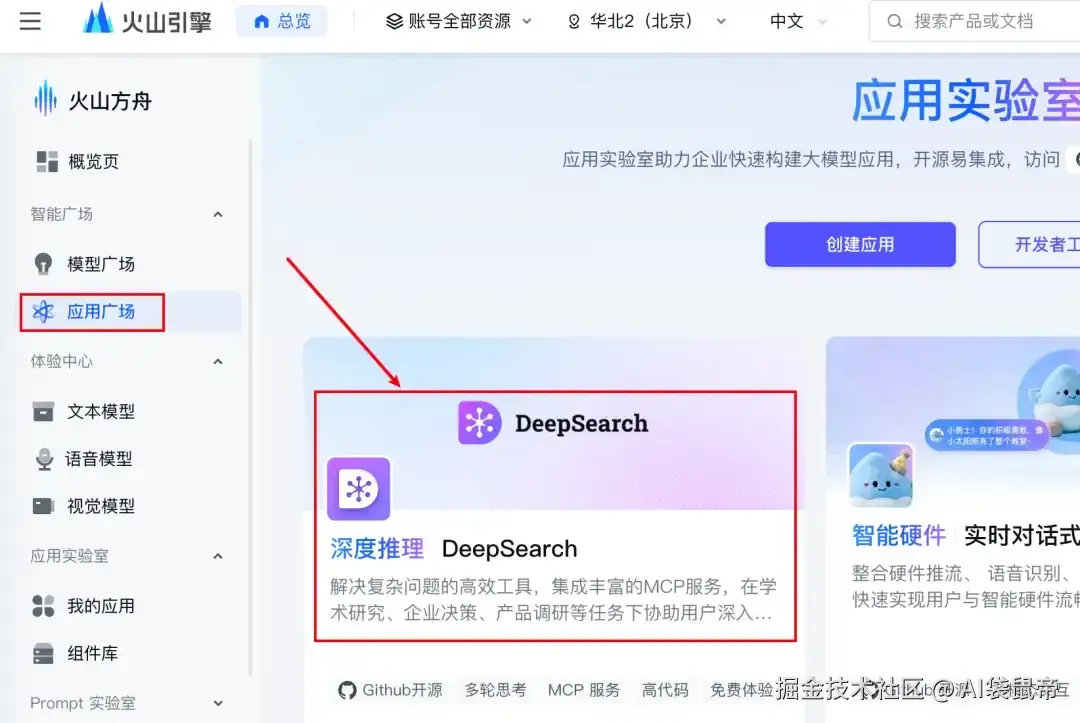Click the 视觉模型 camera icon
The width and height of the screenshot is (1080, 723).
43,506
